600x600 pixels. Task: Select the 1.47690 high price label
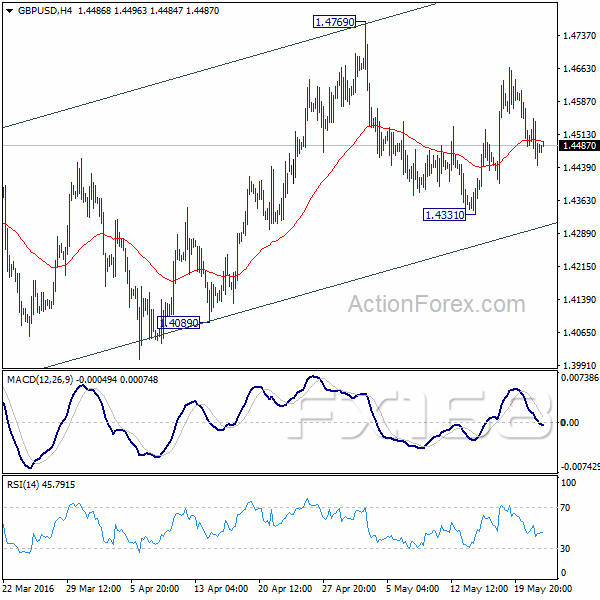[x=335, y=21]
